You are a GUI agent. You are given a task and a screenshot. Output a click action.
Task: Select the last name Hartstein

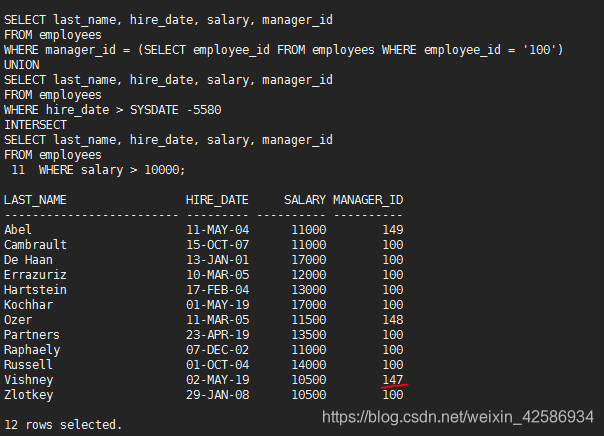pos(35,290)
